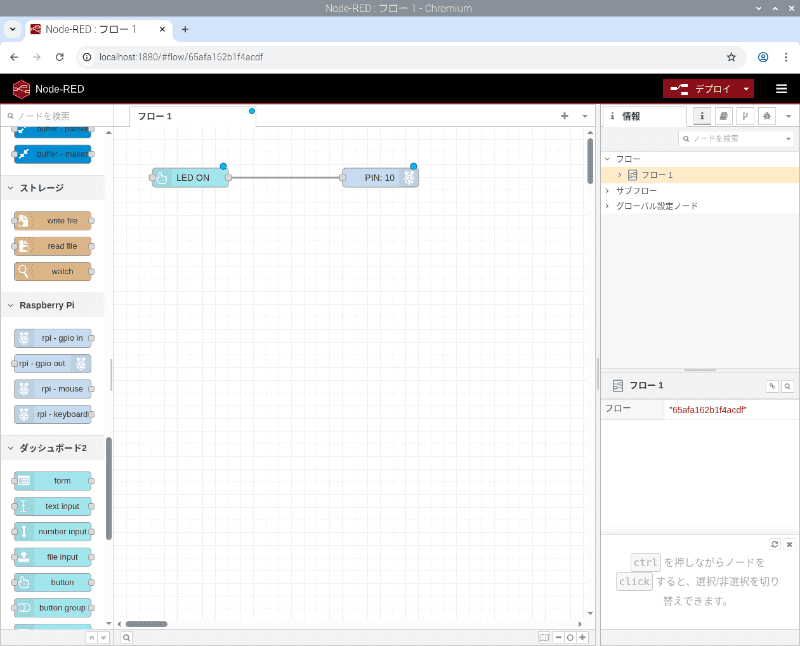This screenshot has height=646, width=800.
Task: Open the sidebar tabs dropdown arrow
Action: pos(788,116)
